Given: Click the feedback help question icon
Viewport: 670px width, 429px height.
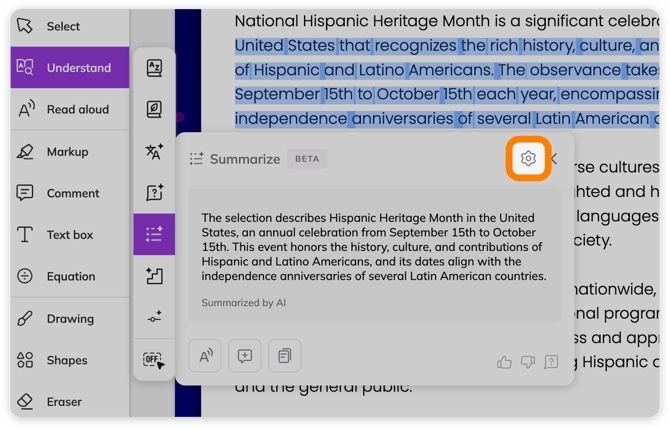Looking at the screenshot, I should (x=551, y=362).
